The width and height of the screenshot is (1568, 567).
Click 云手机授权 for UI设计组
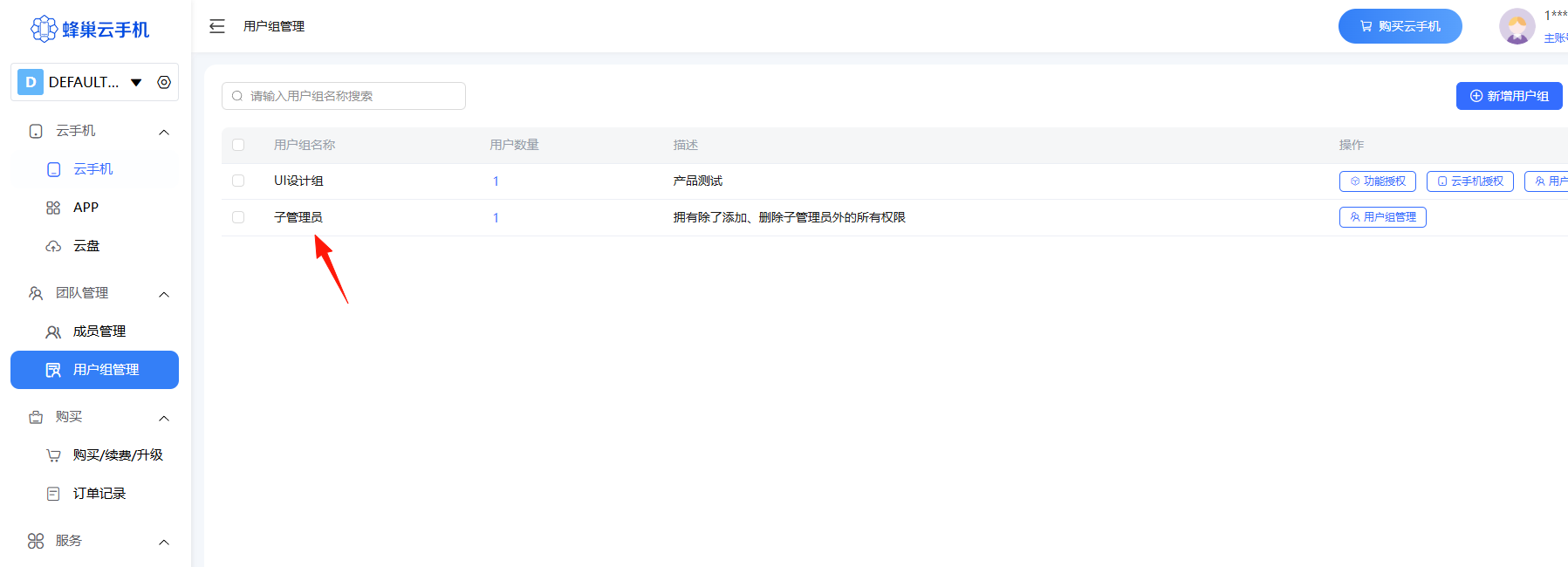click(1470, 181)
